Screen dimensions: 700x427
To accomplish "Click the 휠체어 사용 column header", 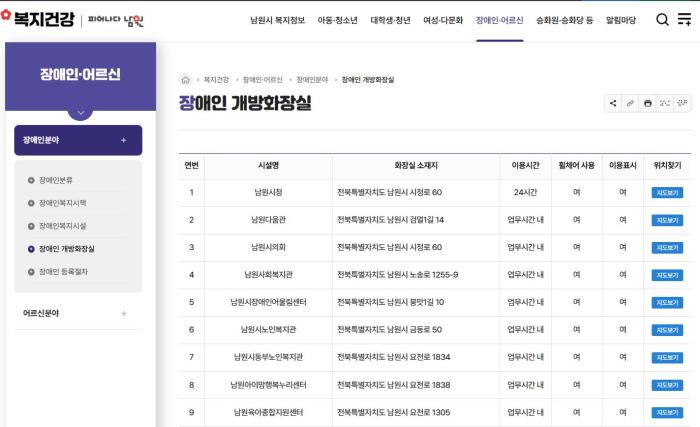I will point(576,165).
